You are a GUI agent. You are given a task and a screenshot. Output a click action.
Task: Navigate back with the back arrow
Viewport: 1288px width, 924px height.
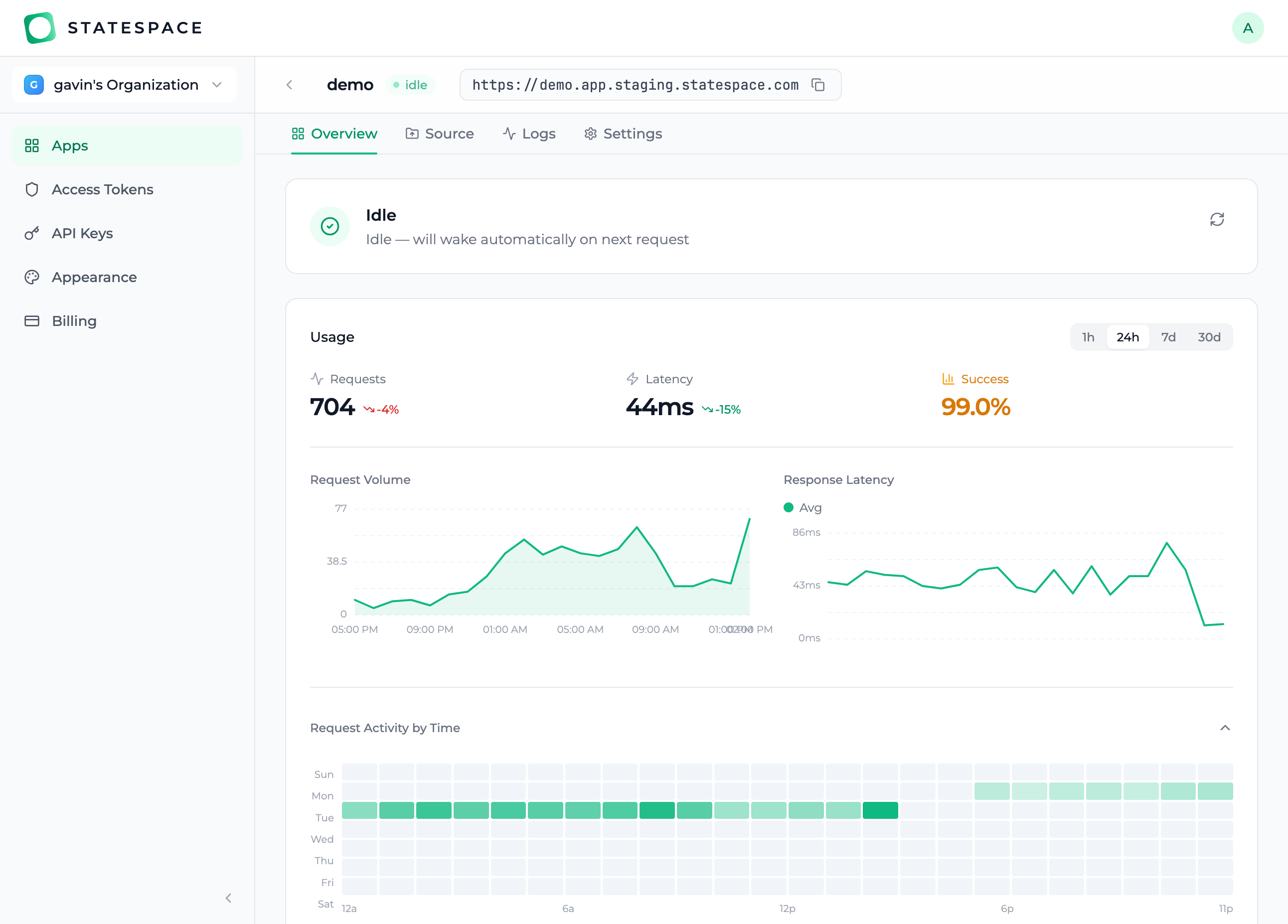290,85
